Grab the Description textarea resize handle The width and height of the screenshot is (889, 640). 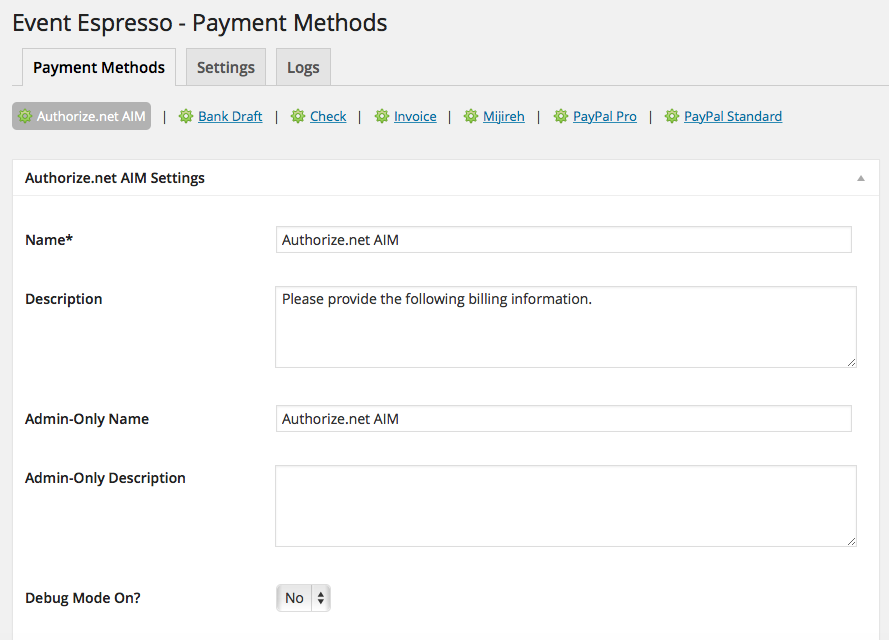coord(851,362)
